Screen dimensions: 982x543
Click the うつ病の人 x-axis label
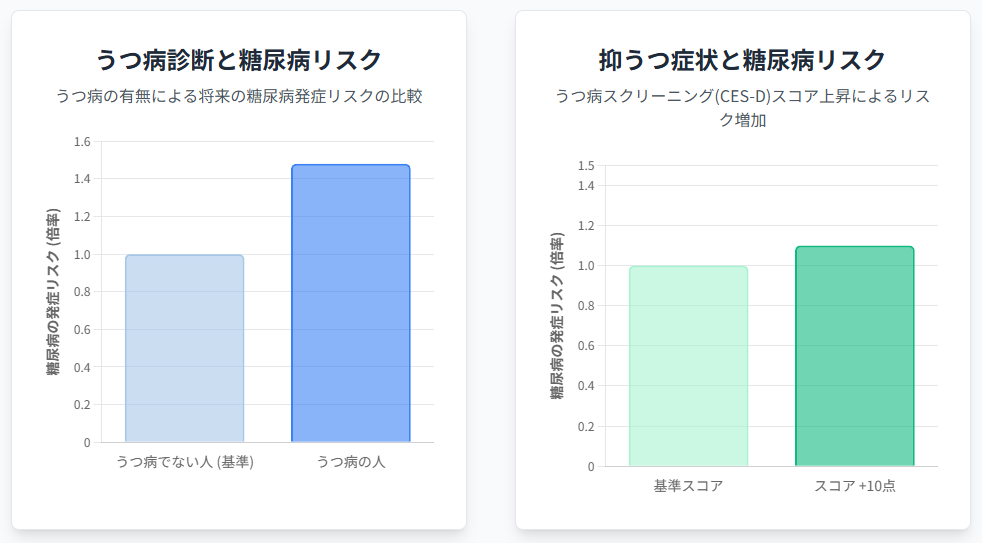pyautogui.click(x=351, y=462)
